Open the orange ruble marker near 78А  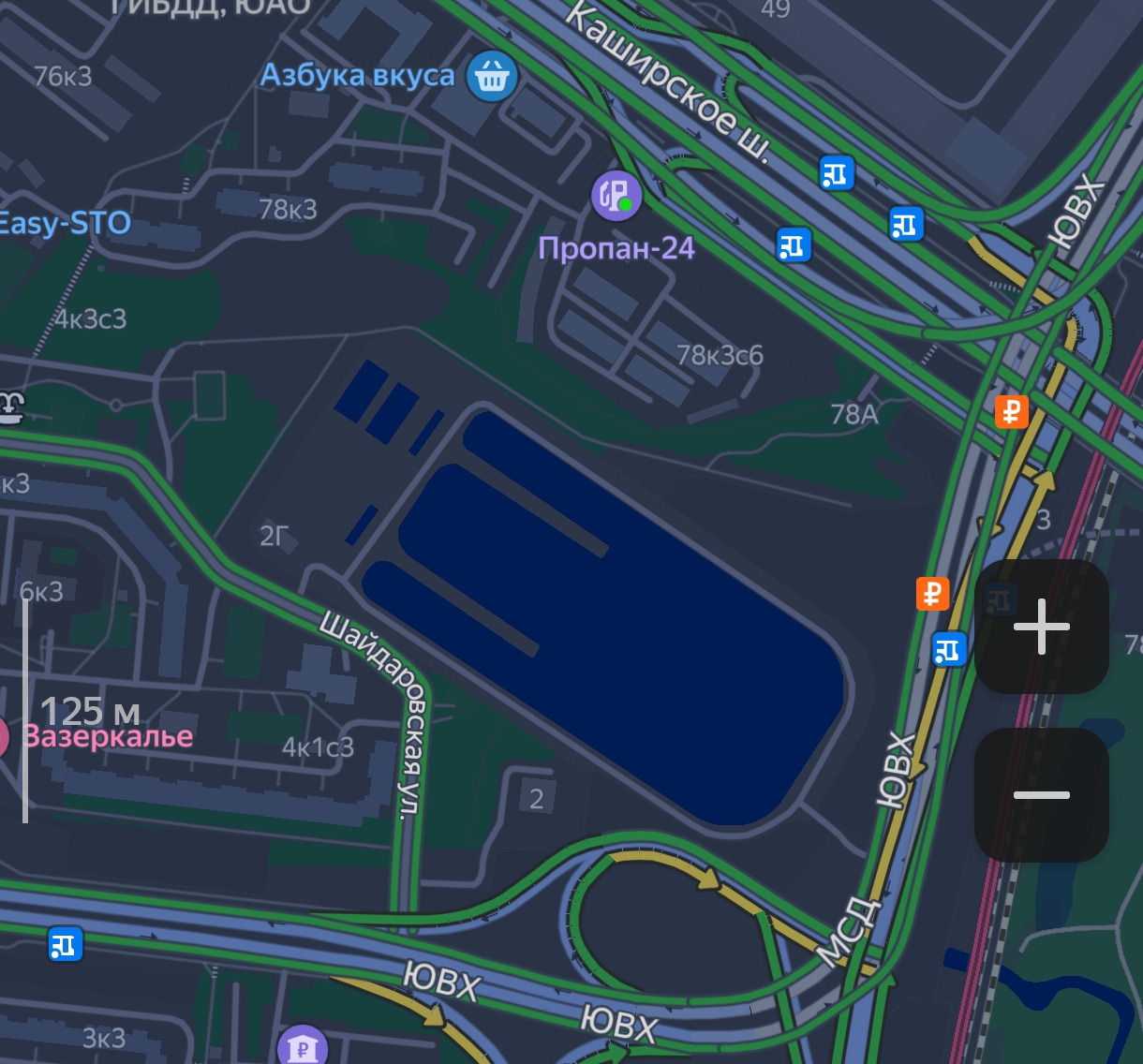[1011, 411]
